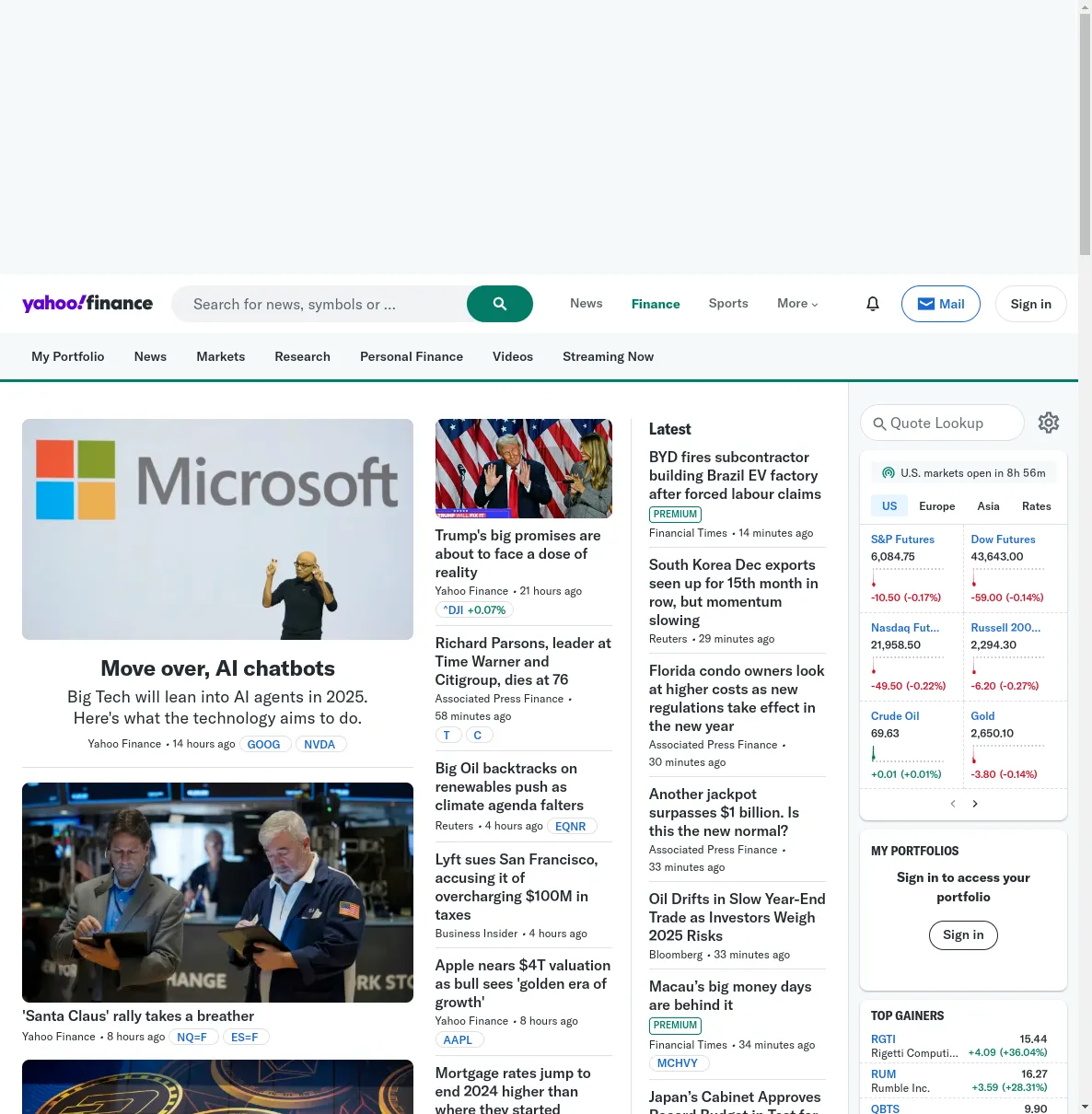Open the Videos menu
This screenshot has width=1092, height=1114.
[513, 356]
